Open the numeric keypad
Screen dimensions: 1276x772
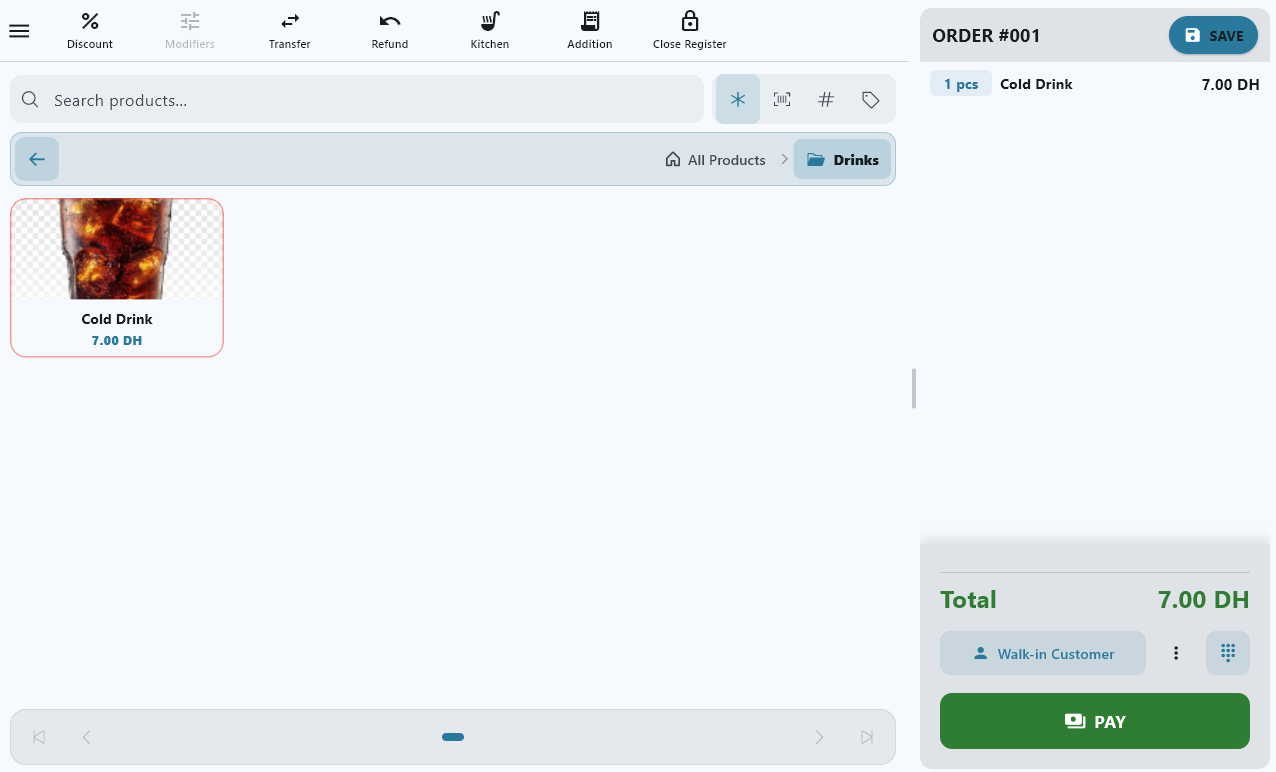1228,653
